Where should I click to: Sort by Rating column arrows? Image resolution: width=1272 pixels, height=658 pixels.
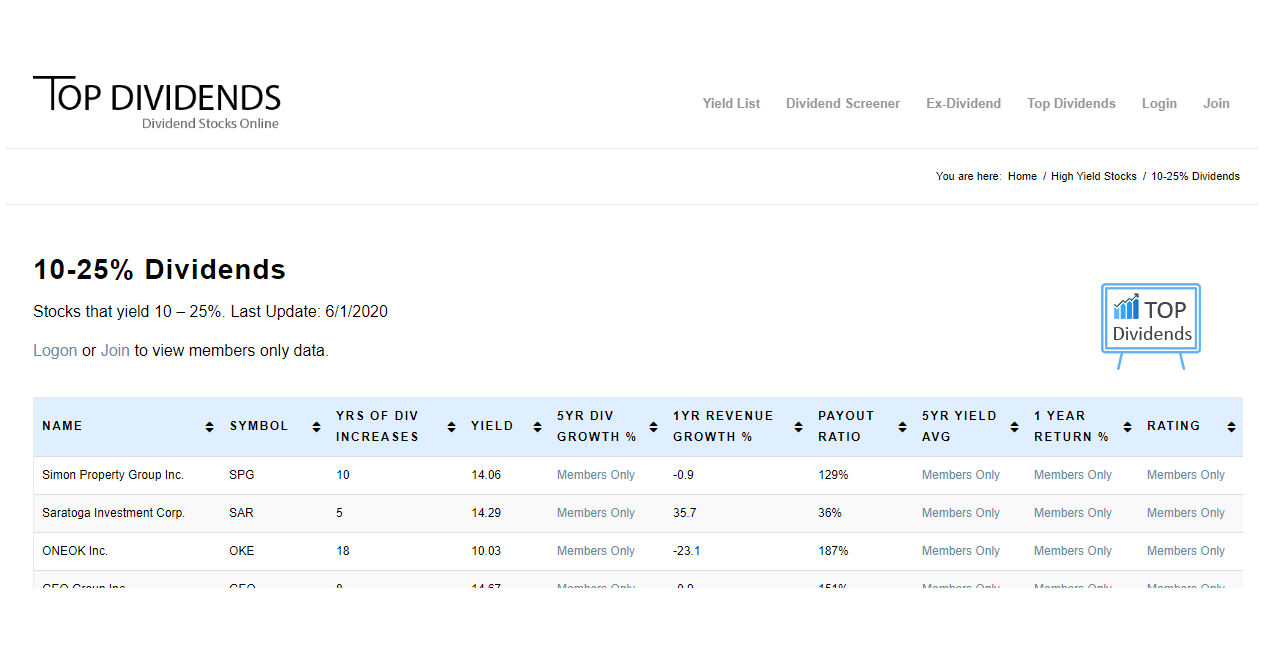click(x=1231, y=427)
